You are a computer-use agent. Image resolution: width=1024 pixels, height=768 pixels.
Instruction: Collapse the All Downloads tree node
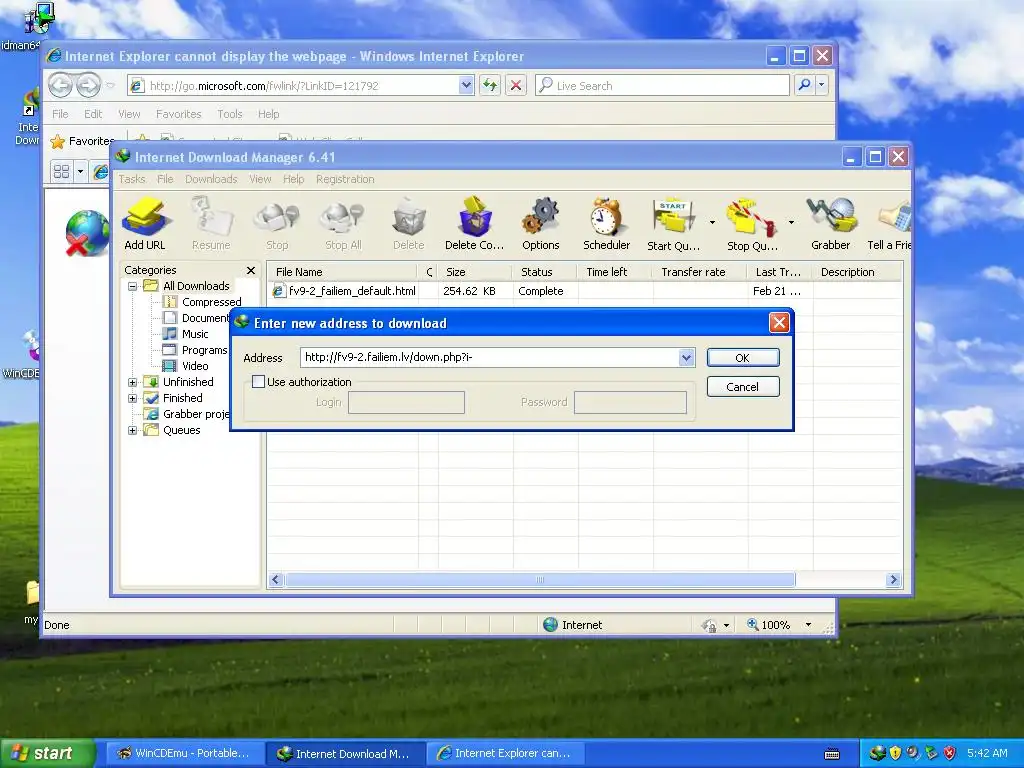(133, 286)
